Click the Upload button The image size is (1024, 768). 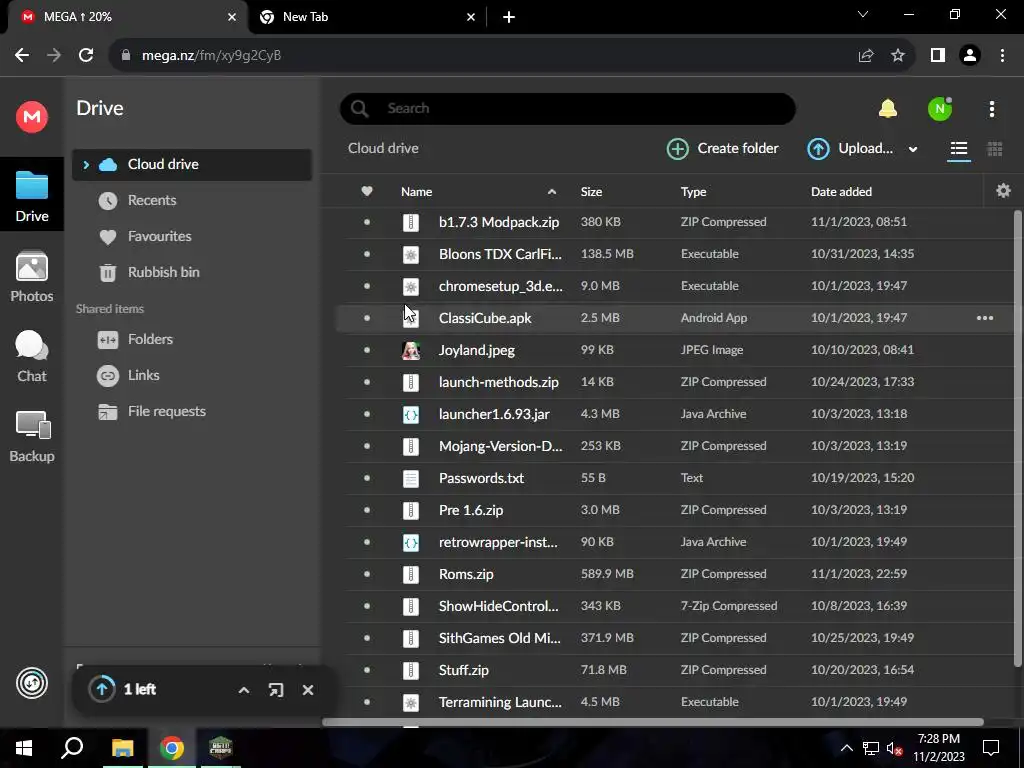(x=850, y=149)
